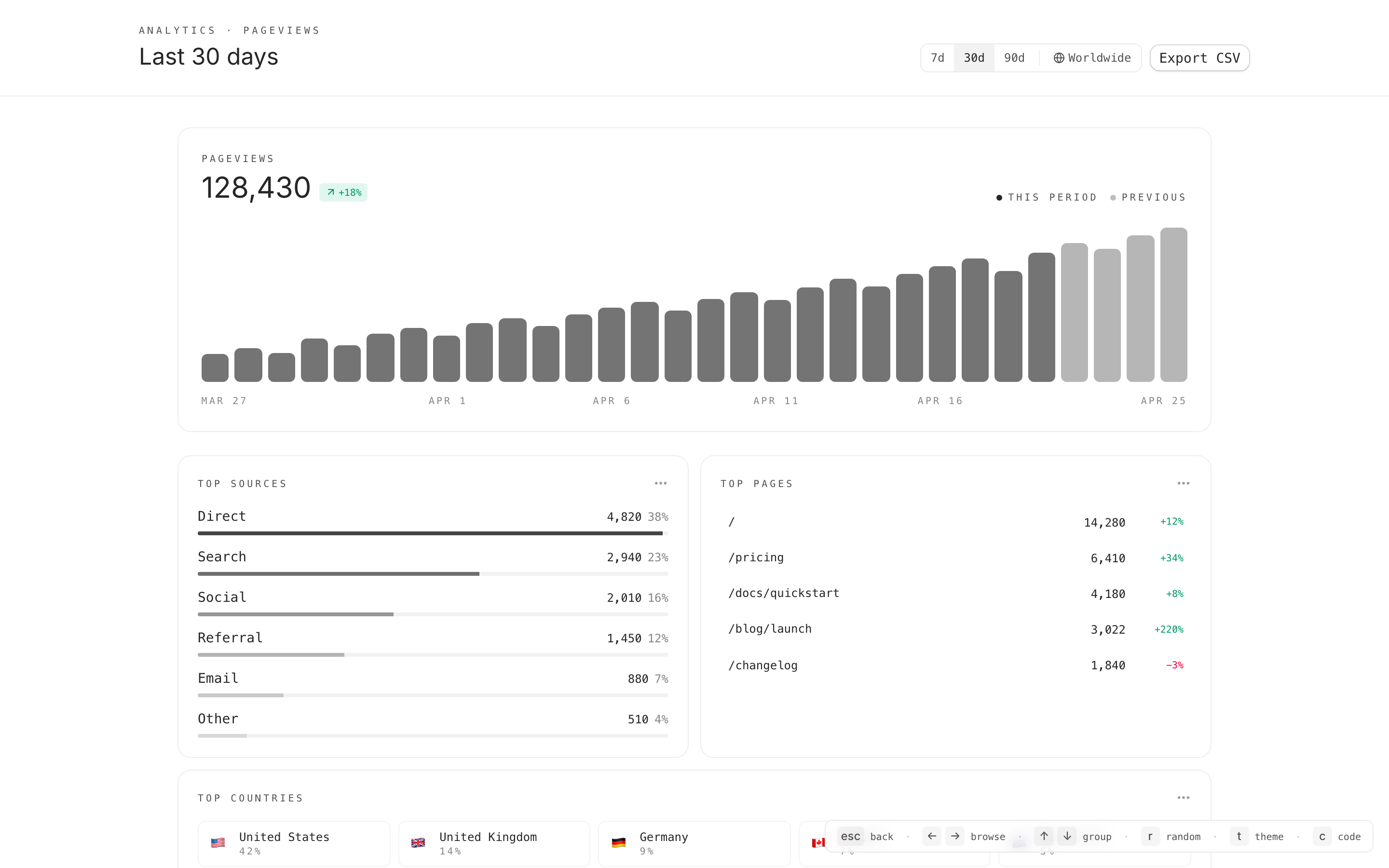Click the down arrow group key
The width and height of the screenshot is (1389, 868).
[x=1067, y=836]
